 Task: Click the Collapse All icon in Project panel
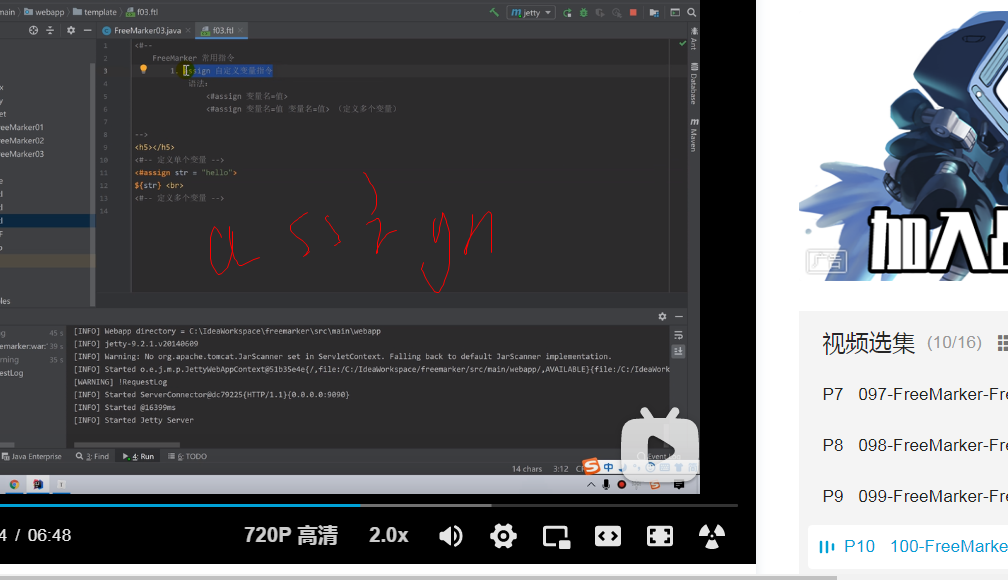point(50,30)
